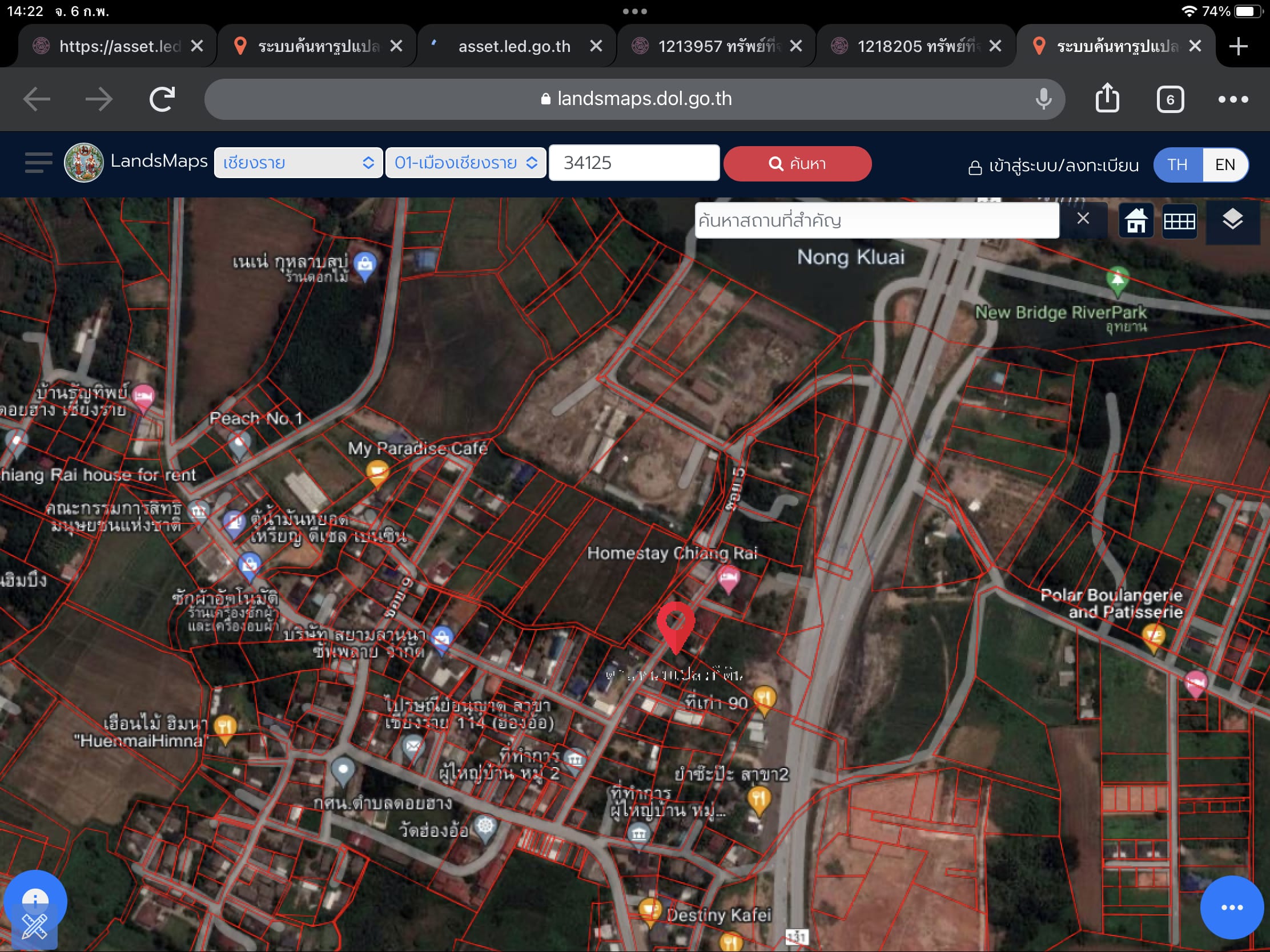1270x952 pixels.
Task: Open the เข้าสู่ระบบ/ลงทะเบียน login link
Action: point(1053,166)
